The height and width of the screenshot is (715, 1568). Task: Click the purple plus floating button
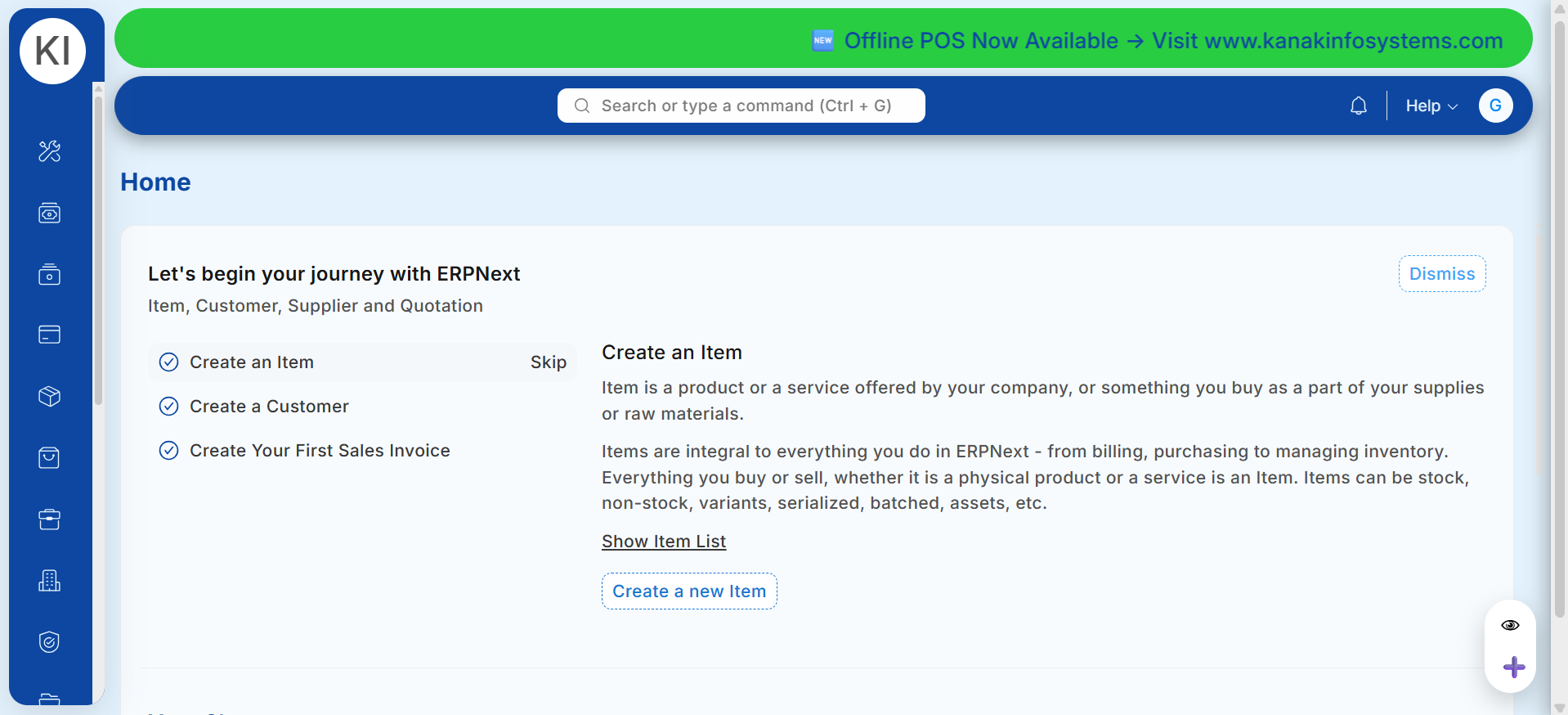pos(1514,668)
